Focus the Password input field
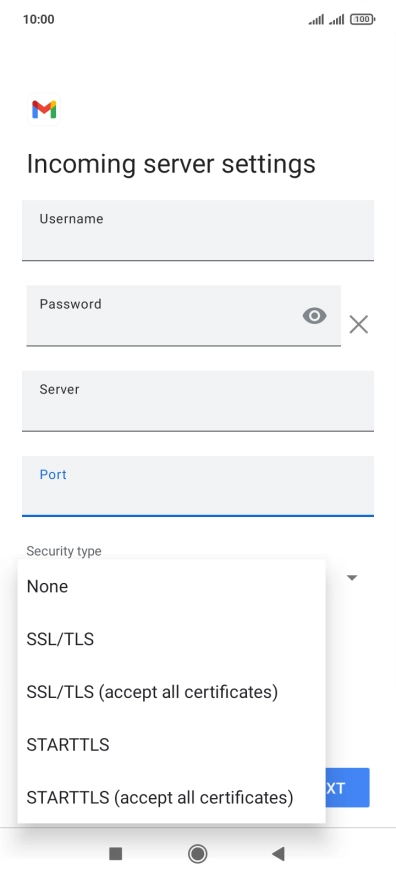396x880 pixels. [x=183, y=315]
